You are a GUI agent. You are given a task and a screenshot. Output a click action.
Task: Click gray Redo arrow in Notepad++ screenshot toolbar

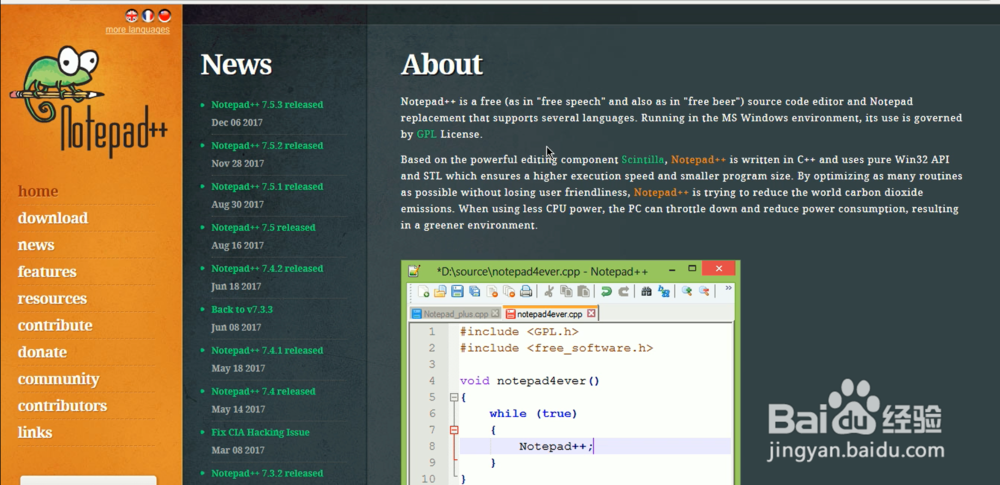tap(624, 291)
